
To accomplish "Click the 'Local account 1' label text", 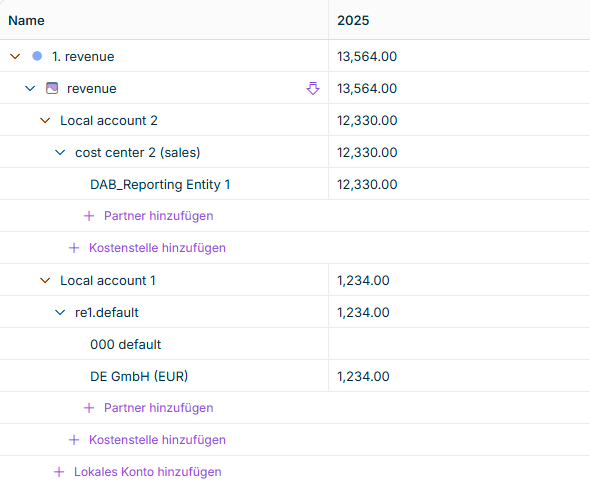I will 108,280.
